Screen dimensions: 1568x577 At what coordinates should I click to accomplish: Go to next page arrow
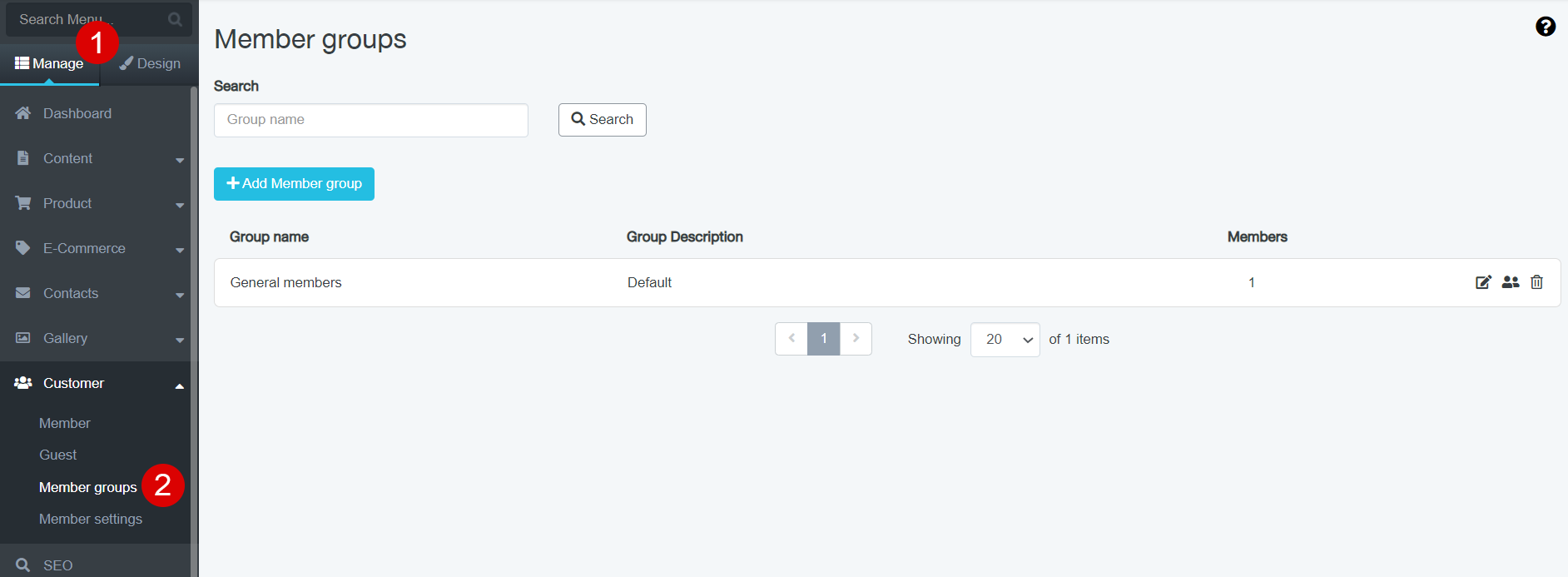coord(856,339)
